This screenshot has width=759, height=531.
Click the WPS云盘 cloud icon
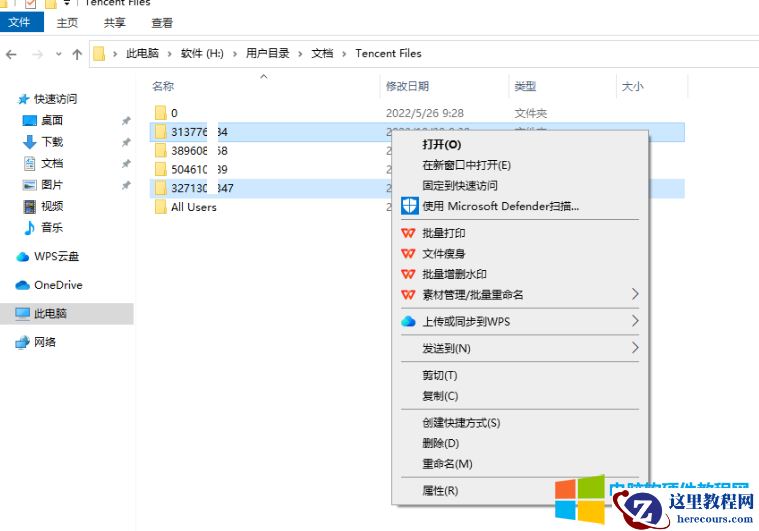22,257
